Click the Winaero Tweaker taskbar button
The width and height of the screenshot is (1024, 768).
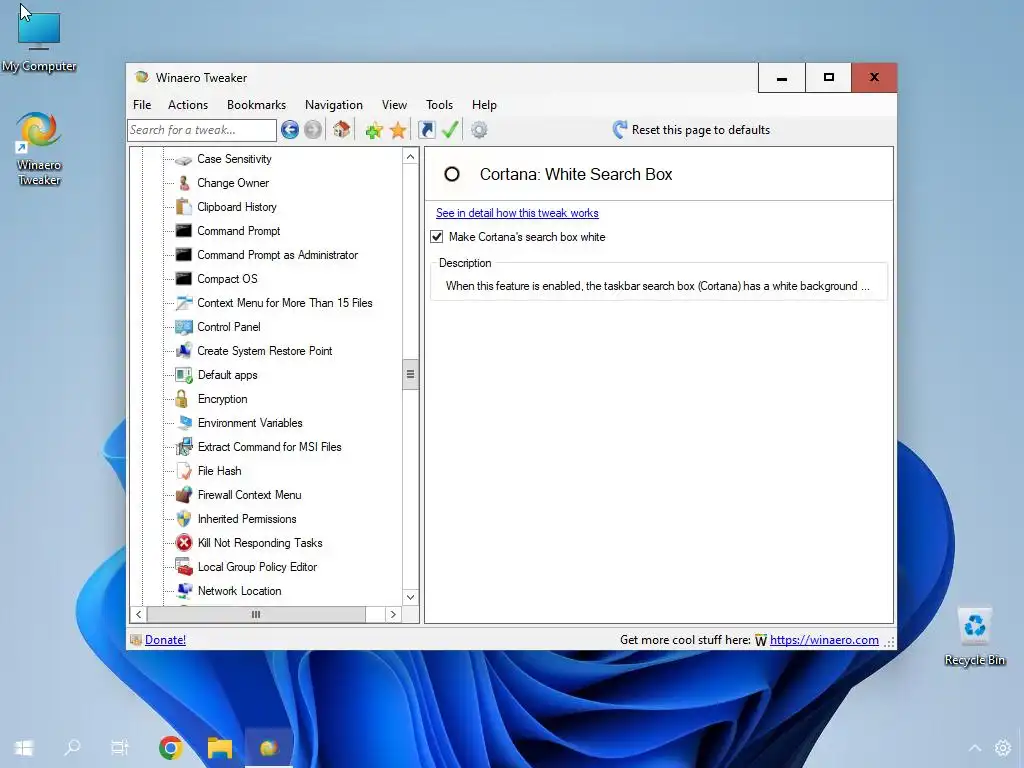pos(269,748)
